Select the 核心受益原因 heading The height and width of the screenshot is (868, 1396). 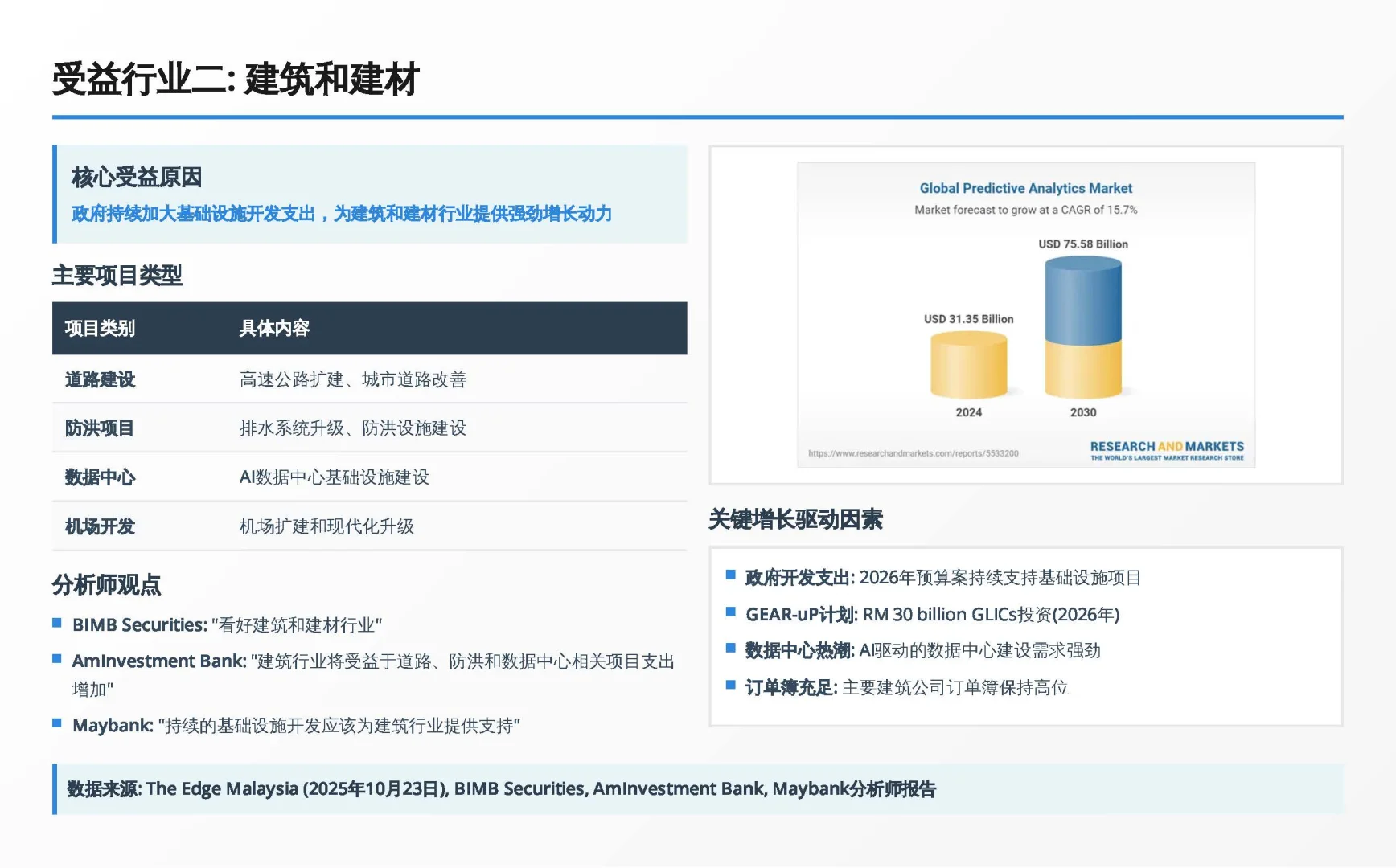pos(136,177)
